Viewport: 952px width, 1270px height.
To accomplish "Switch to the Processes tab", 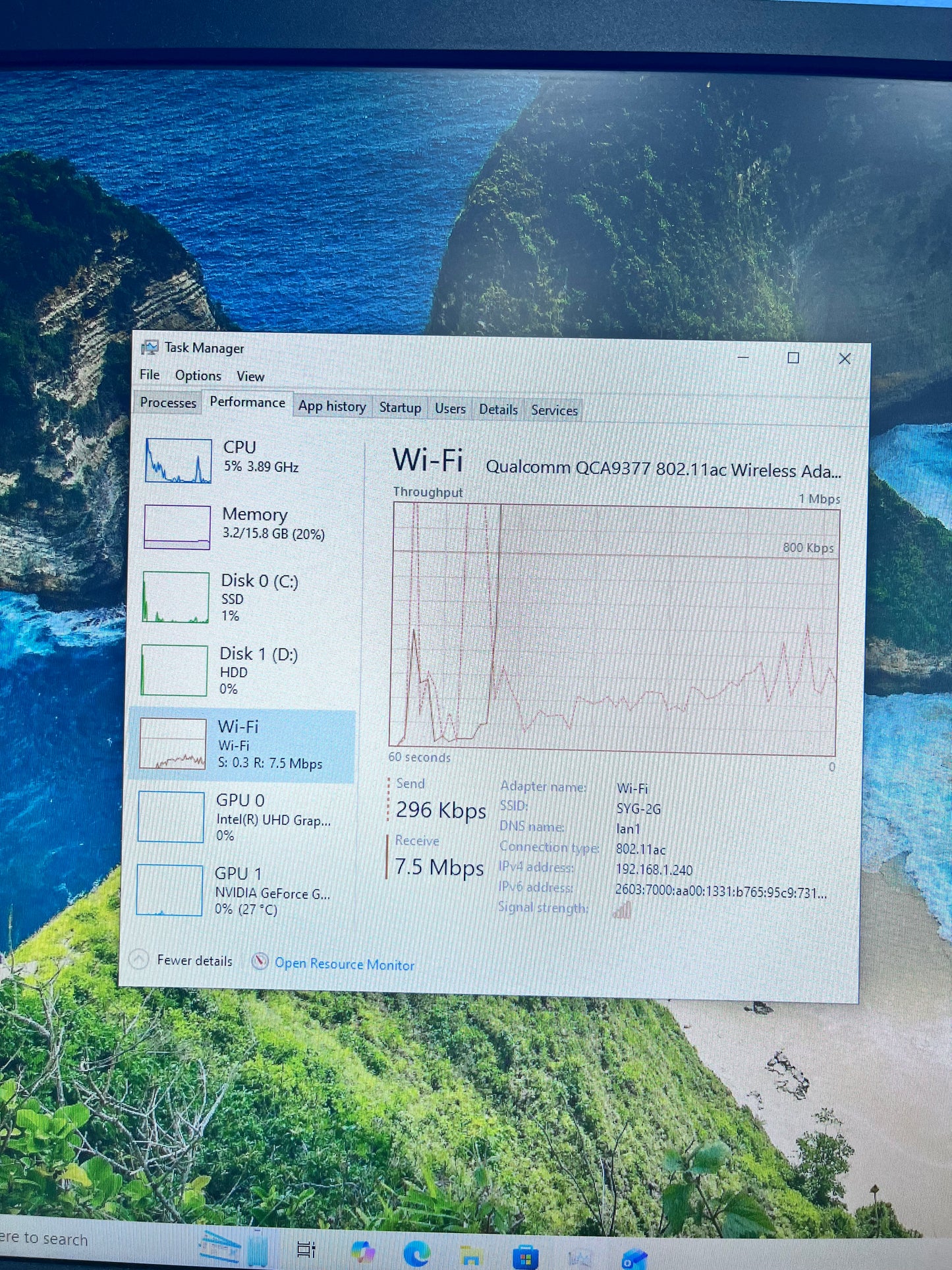I will (168, 403).
